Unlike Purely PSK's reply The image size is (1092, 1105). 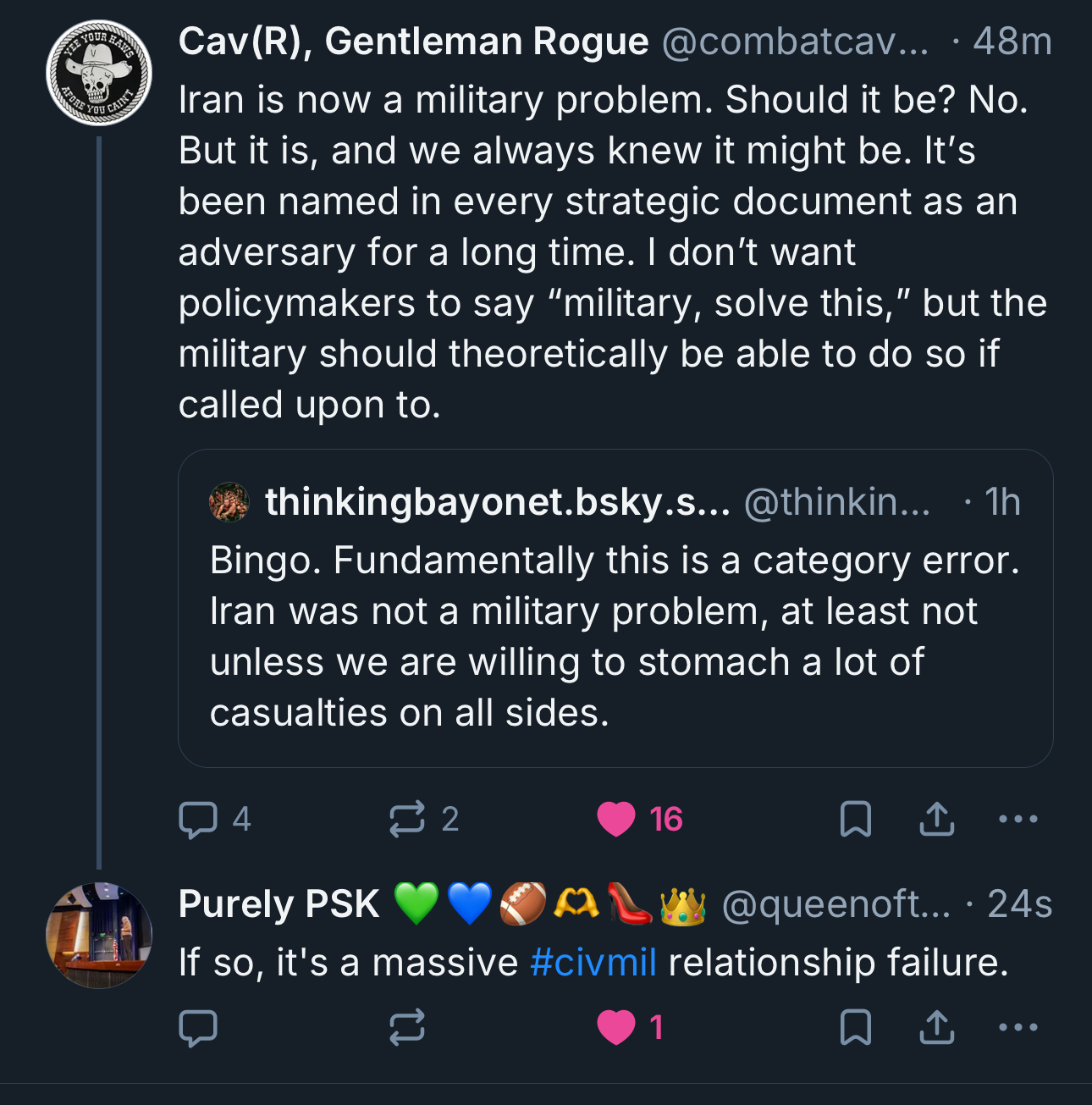coord(616,1028)
